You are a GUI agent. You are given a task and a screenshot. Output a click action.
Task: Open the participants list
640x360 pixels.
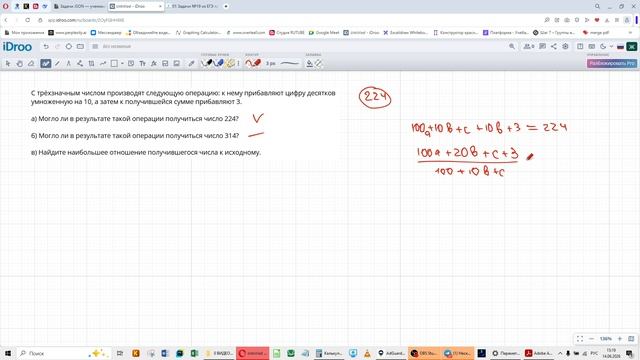[x=529, y=47]
